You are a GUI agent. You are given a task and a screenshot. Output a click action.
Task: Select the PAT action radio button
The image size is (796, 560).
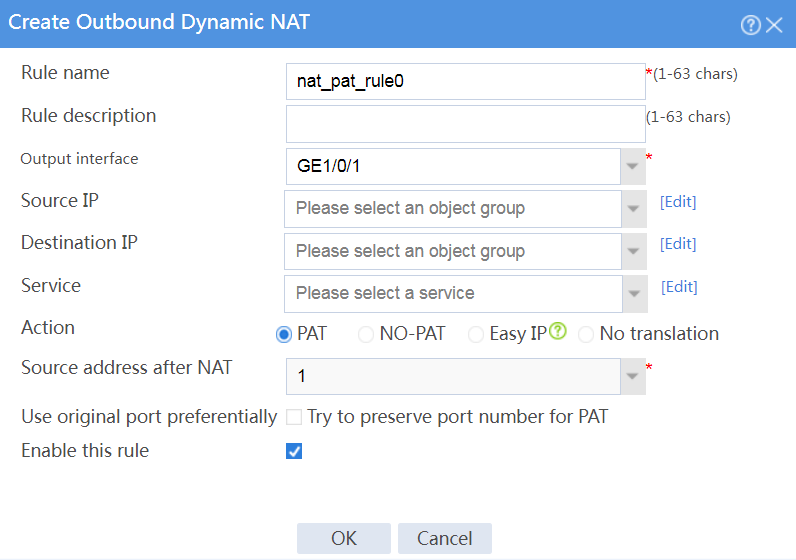(x=284, y=335)
